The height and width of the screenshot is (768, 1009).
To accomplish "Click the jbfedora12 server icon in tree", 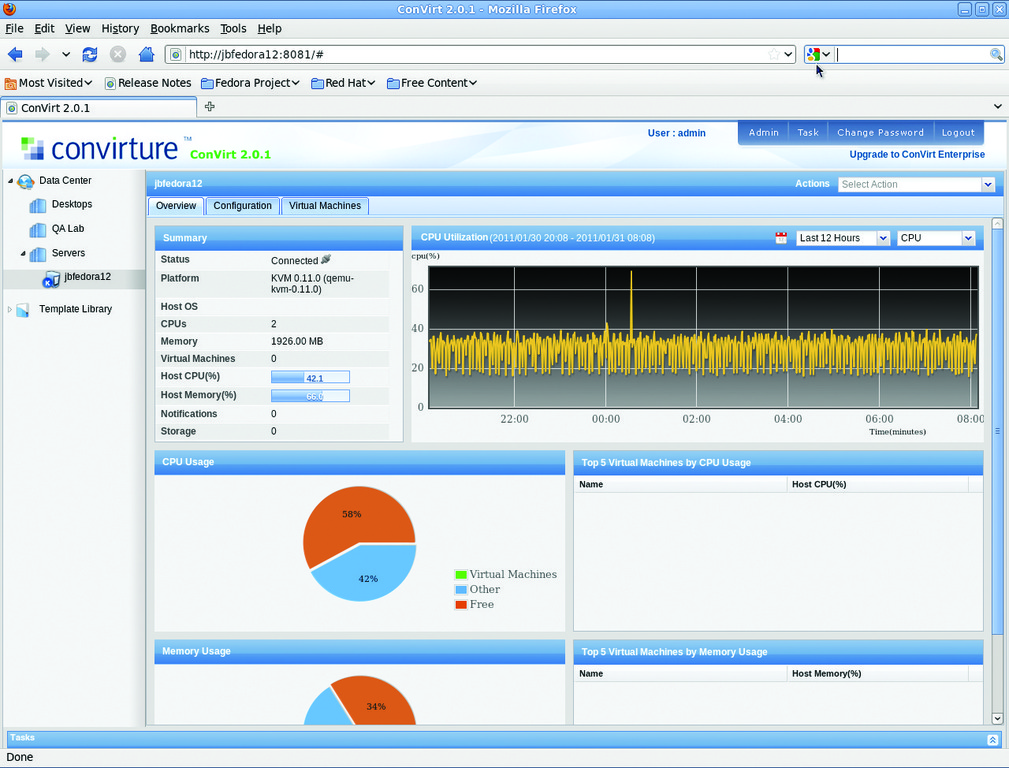I will (51, 279).
